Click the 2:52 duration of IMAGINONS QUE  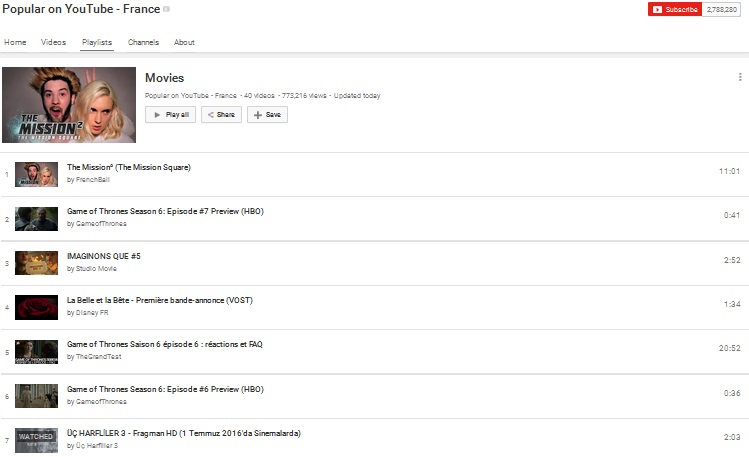732,260
